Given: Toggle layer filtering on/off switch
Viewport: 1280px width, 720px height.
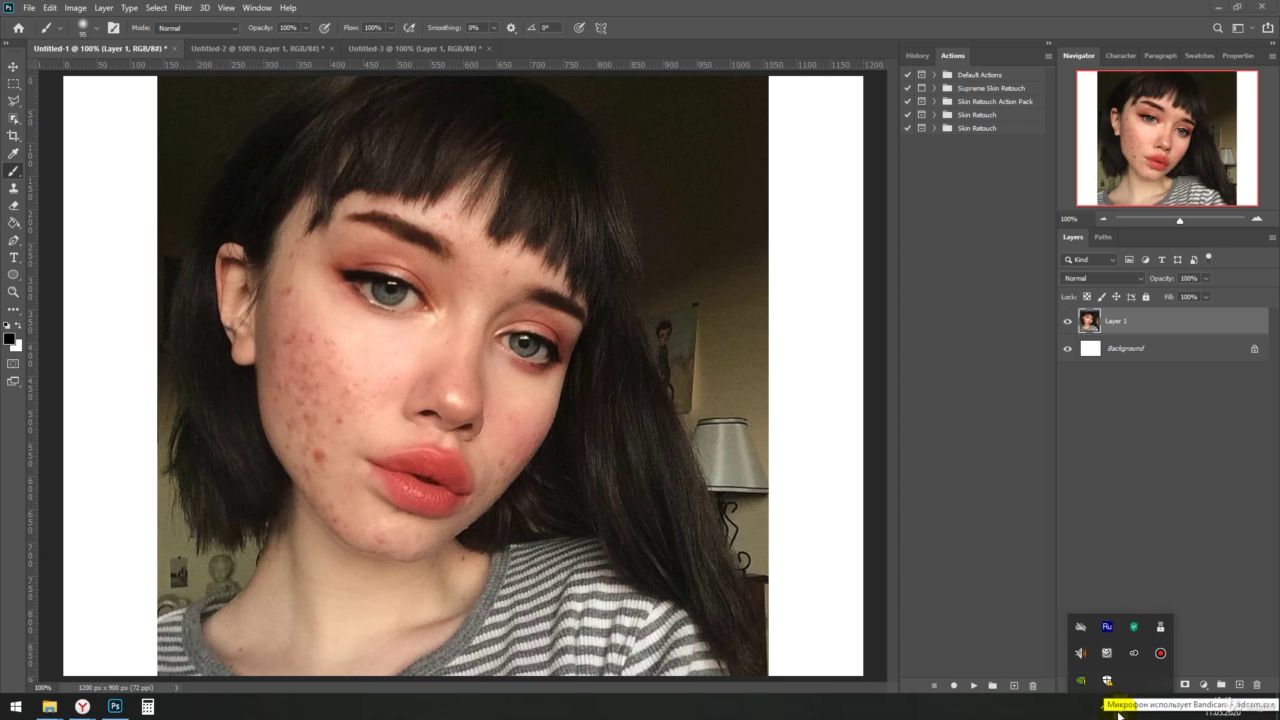Looking at the screenshot, I should 1208,258.
